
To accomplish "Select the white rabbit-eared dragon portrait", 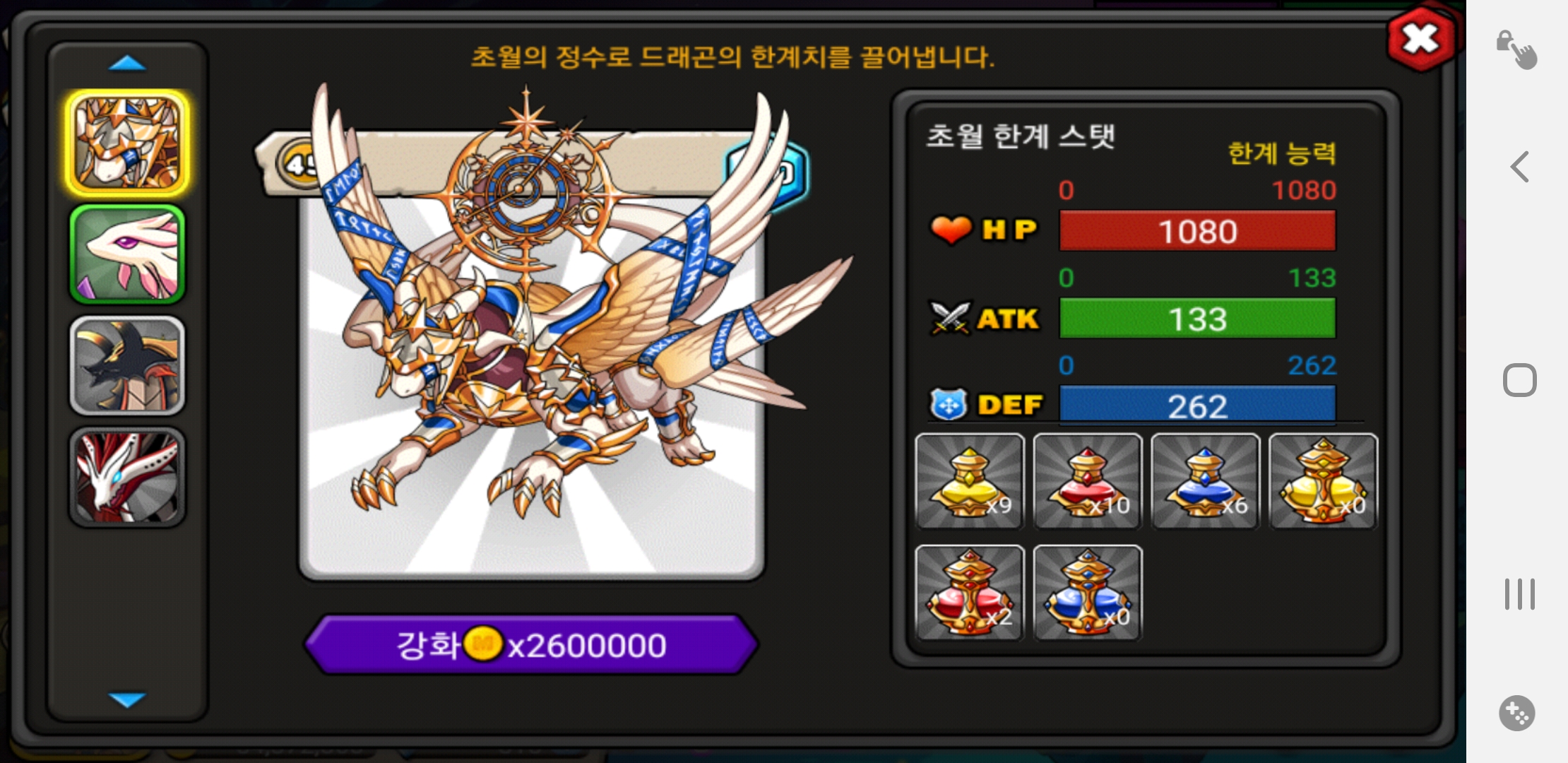I will click(127, 254).
